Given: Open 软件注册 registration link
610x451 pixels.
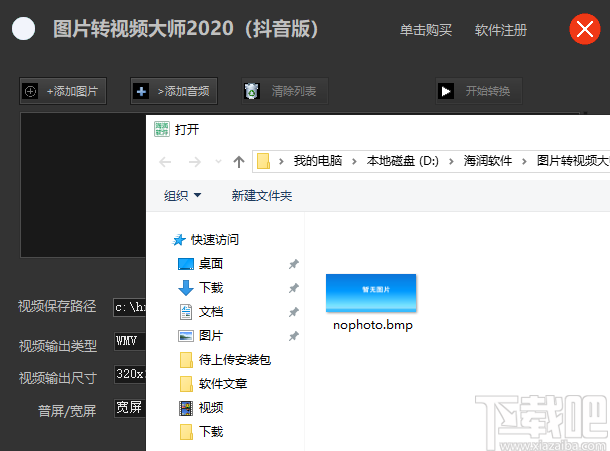Looking at the screenshot, I should pyautogui.click(x=501, y=30).
